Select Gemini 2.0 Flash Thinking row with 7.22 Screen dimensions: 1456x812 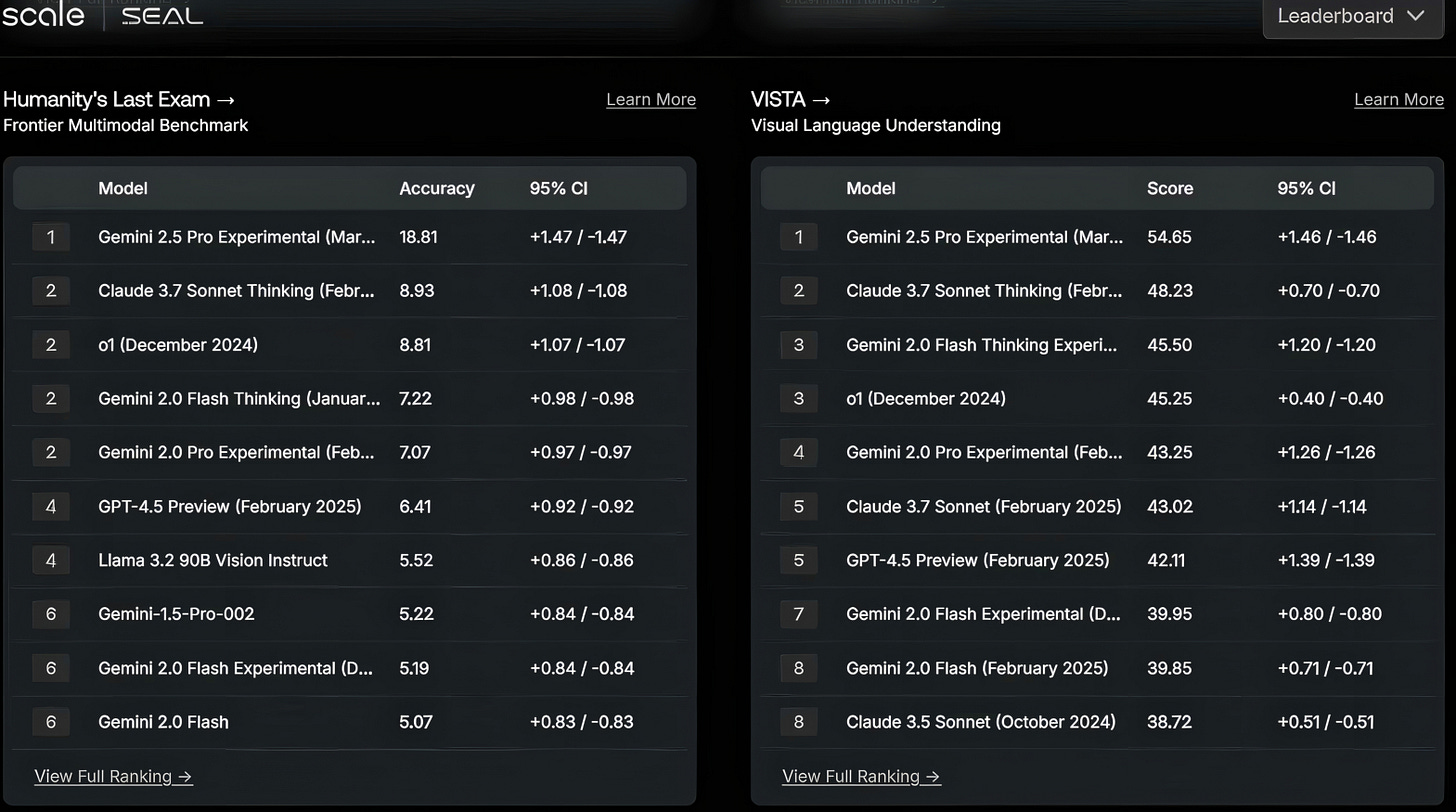(x=350, y=399)
